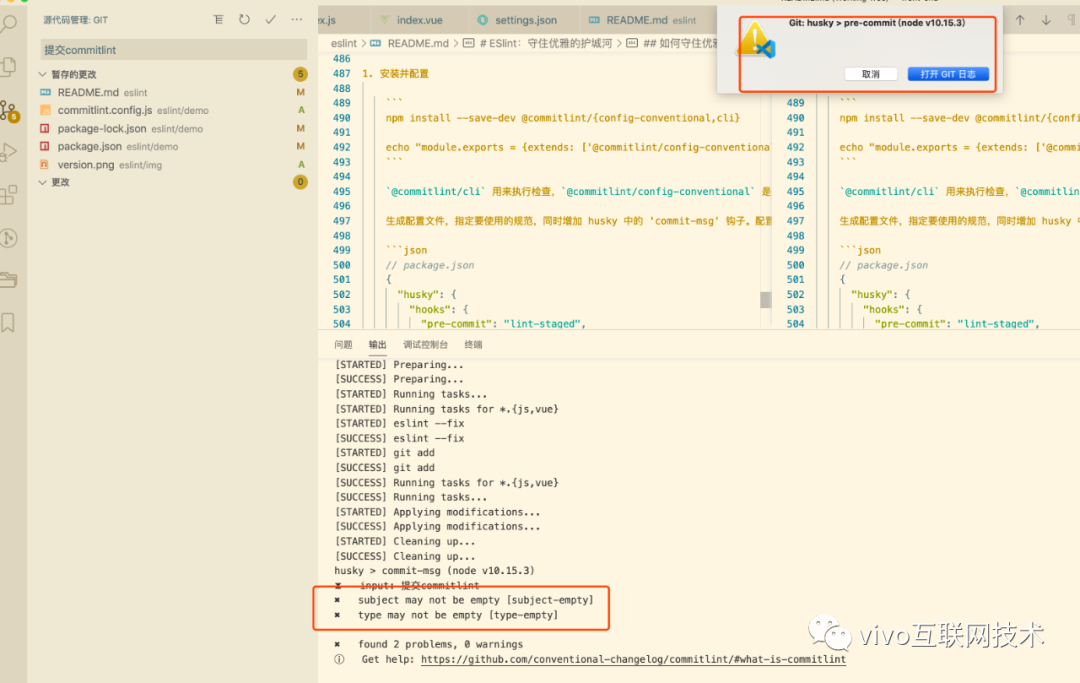This screenshot has height=683, width=1080.
Task: Click line number 490 in left editor
Action: click(x=342, y=118)
